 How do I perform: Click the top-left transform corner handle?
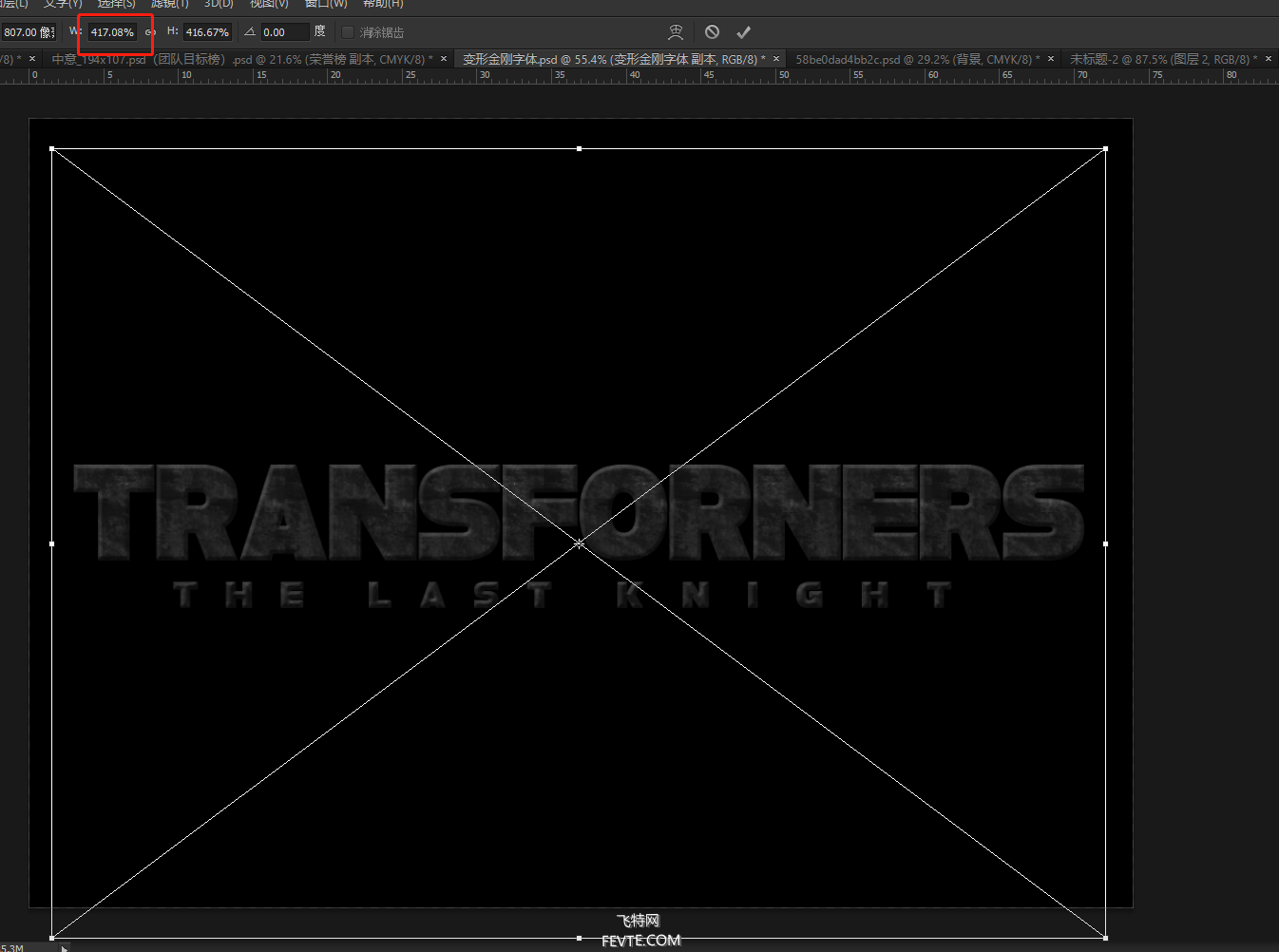(x=52, y=149)
